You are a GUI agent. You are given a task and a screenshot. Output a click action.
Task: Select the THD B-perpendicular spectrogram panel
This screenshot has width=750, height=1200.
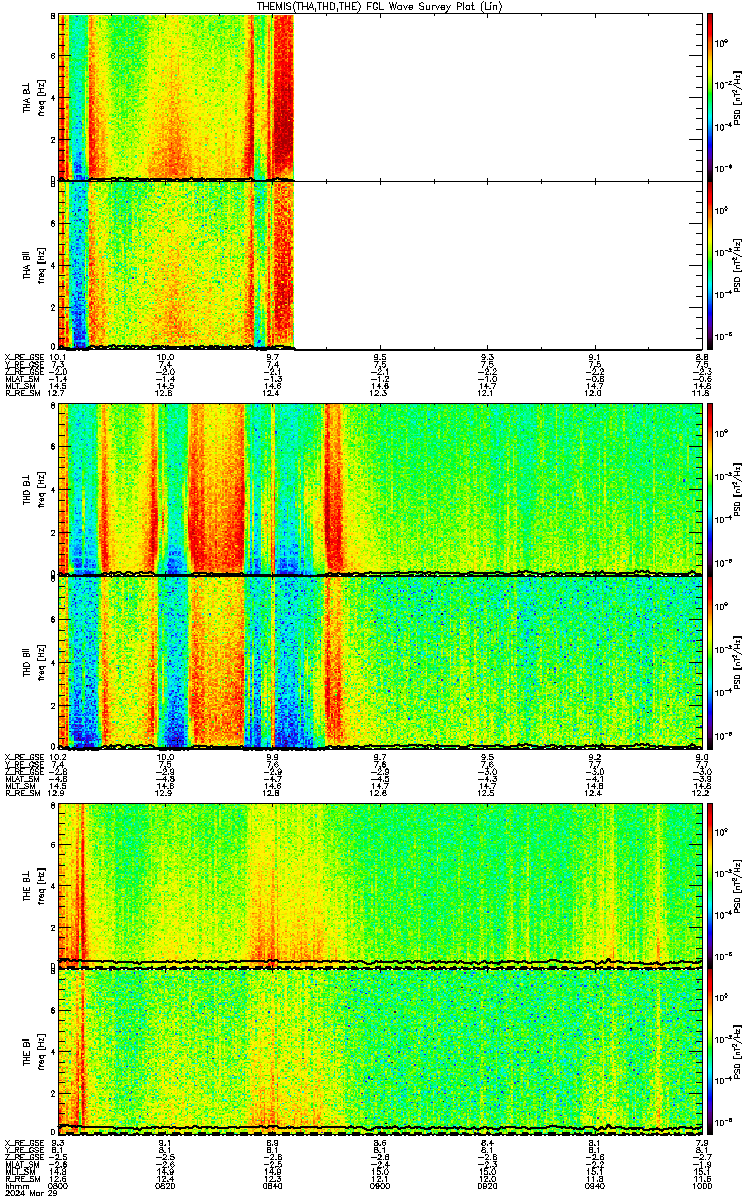[380, 489]
